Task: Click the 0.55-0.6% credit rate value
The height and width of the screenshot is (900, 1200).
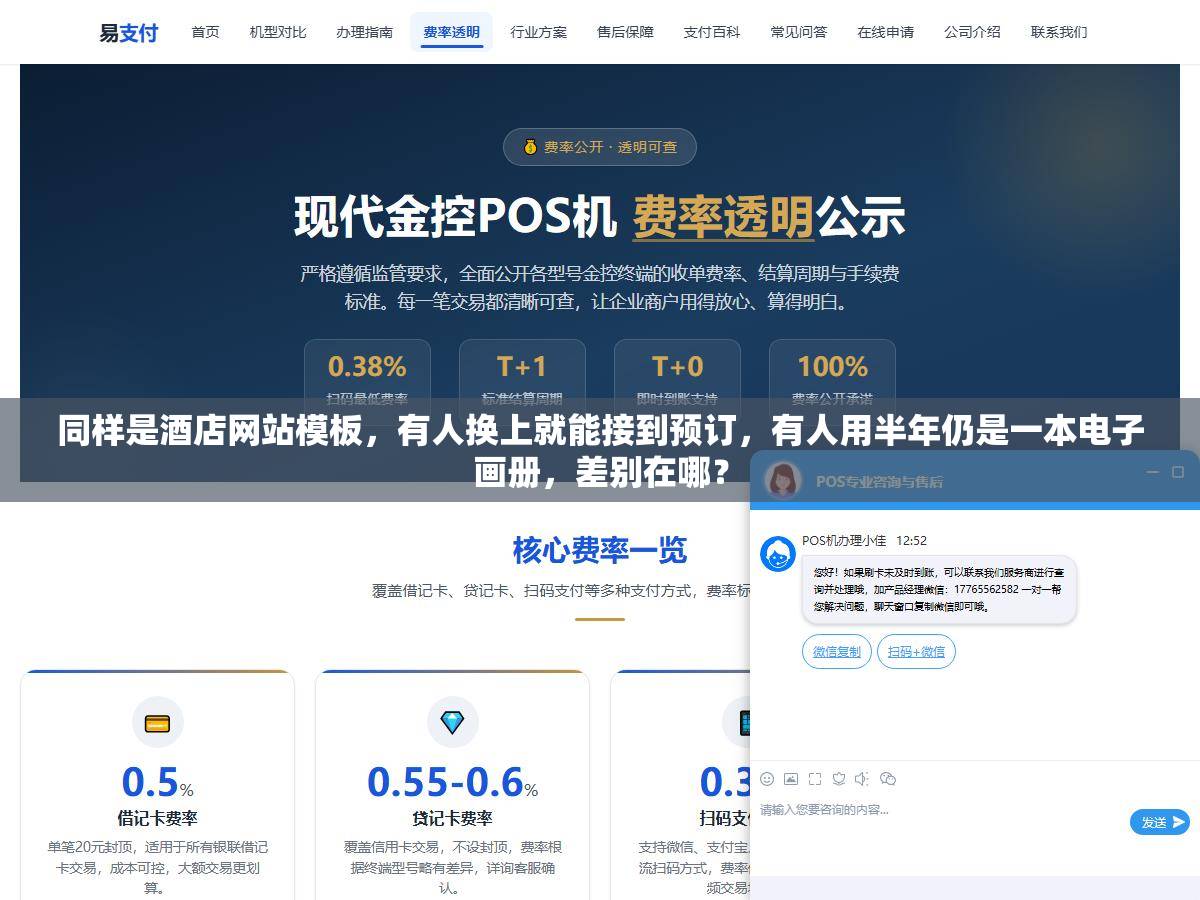Action: [452, 782]
